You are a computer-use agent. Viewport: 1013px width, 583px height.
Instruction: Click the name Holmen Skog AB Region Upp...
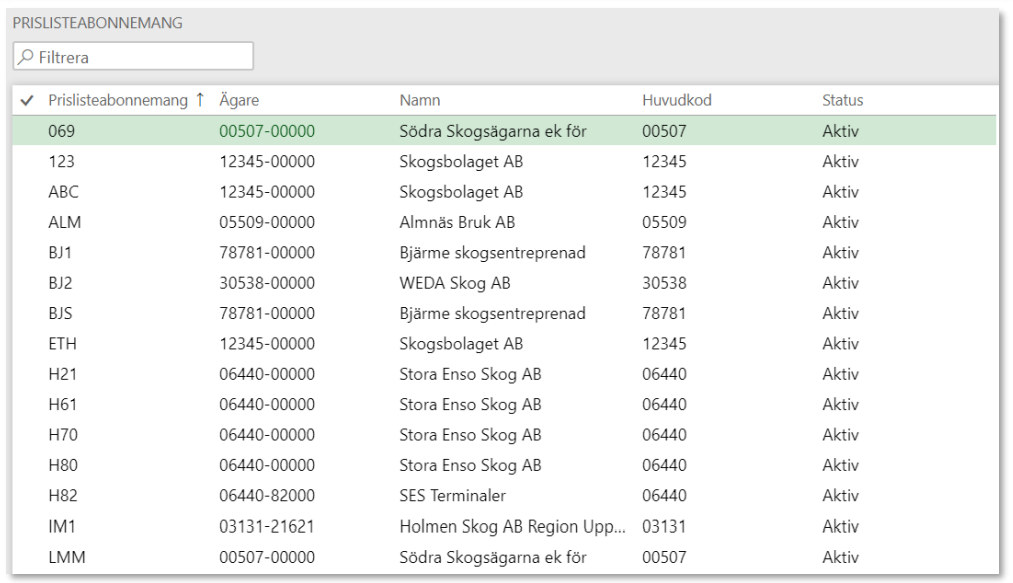click(512, 526)
